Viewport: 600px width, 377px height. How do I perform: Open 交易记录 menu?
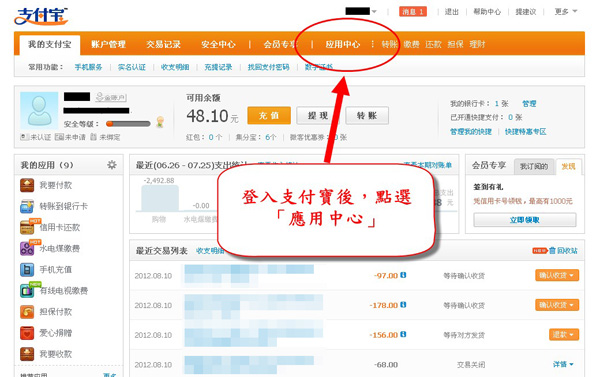click(x=163, y=44)
